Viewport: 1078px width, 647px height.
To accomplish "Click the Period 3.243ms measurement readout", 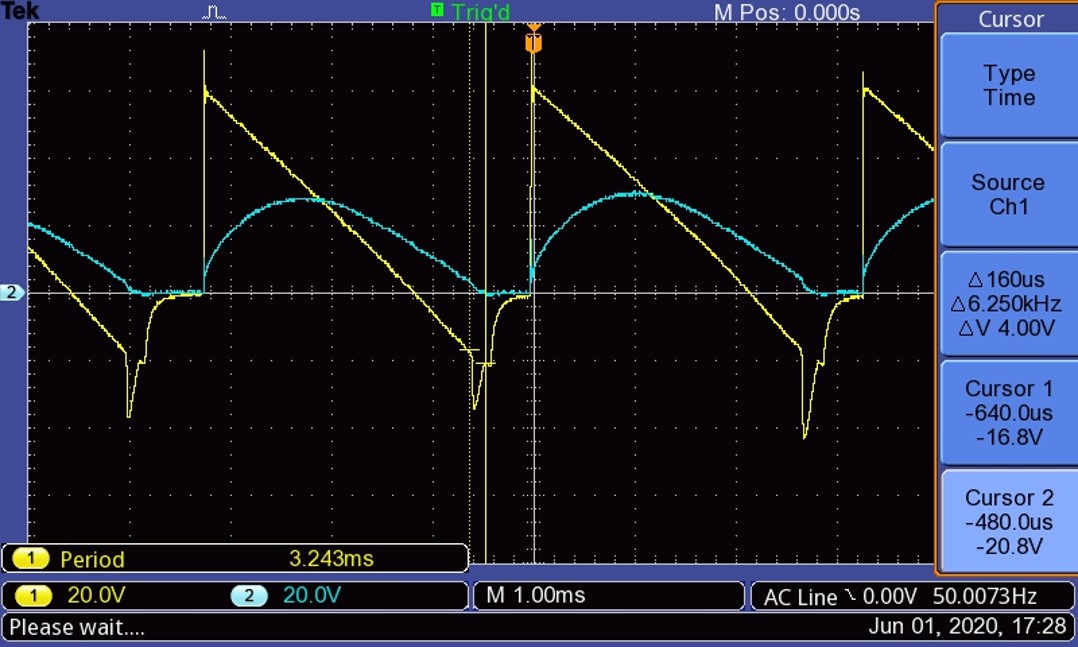I will 330,559.
